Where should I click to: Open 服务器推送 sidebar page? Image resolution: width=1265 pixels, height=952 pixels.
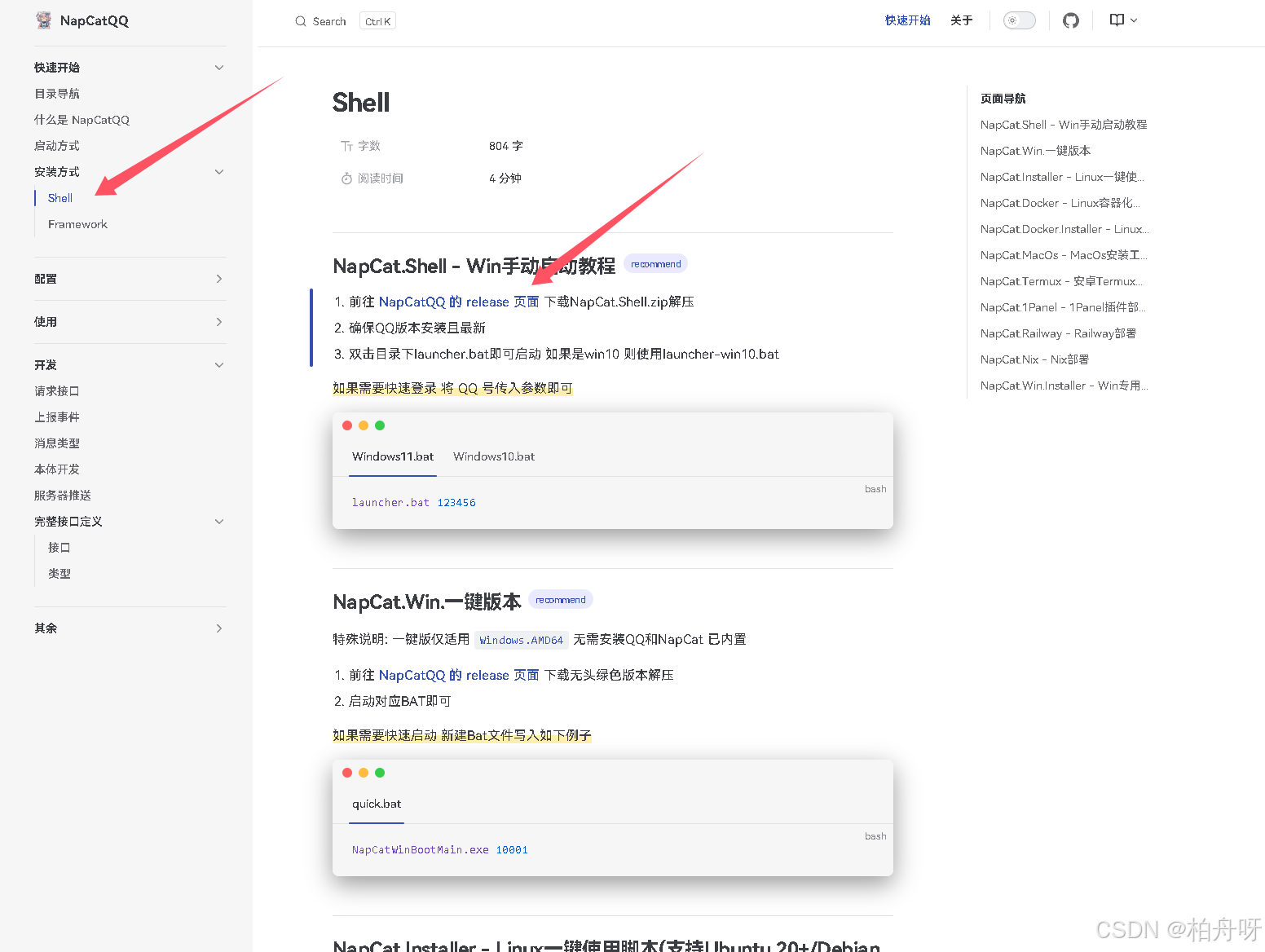(63, 496)
